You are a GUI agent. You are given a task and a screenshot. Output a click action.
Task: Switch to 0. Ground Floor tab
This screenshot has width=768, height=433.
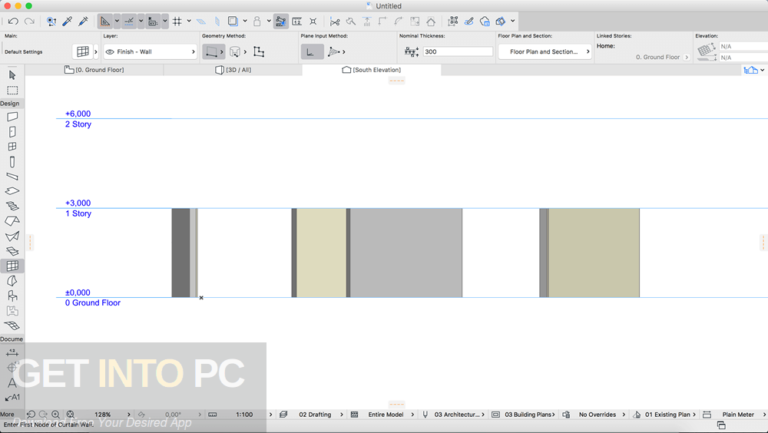click(x=94, y=70)
